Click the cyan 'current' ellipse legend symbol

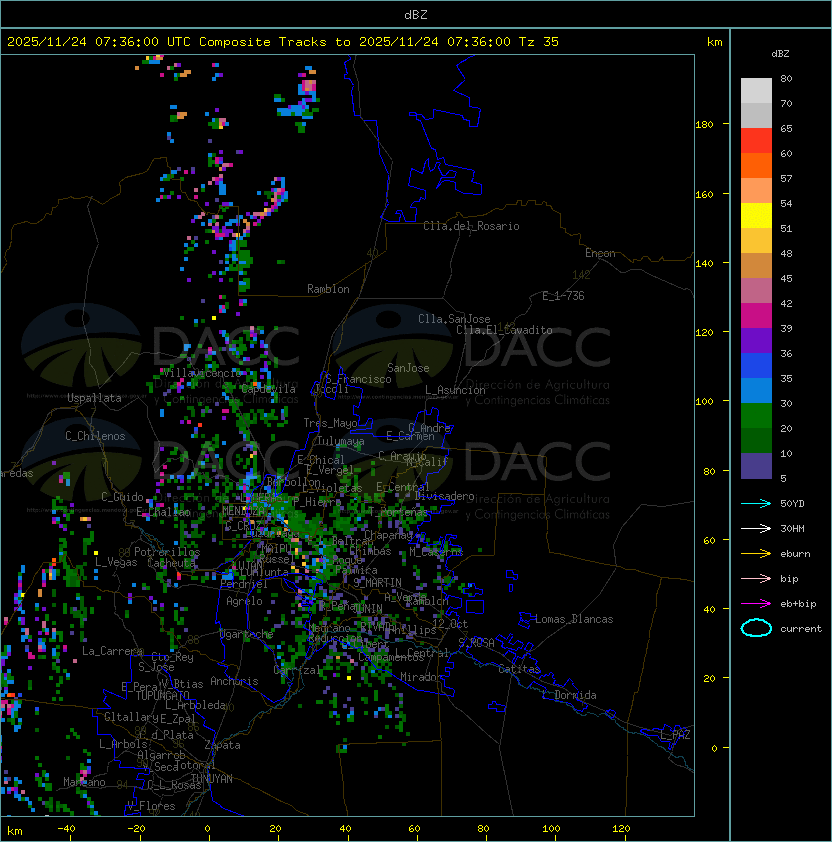click(756, 628)
